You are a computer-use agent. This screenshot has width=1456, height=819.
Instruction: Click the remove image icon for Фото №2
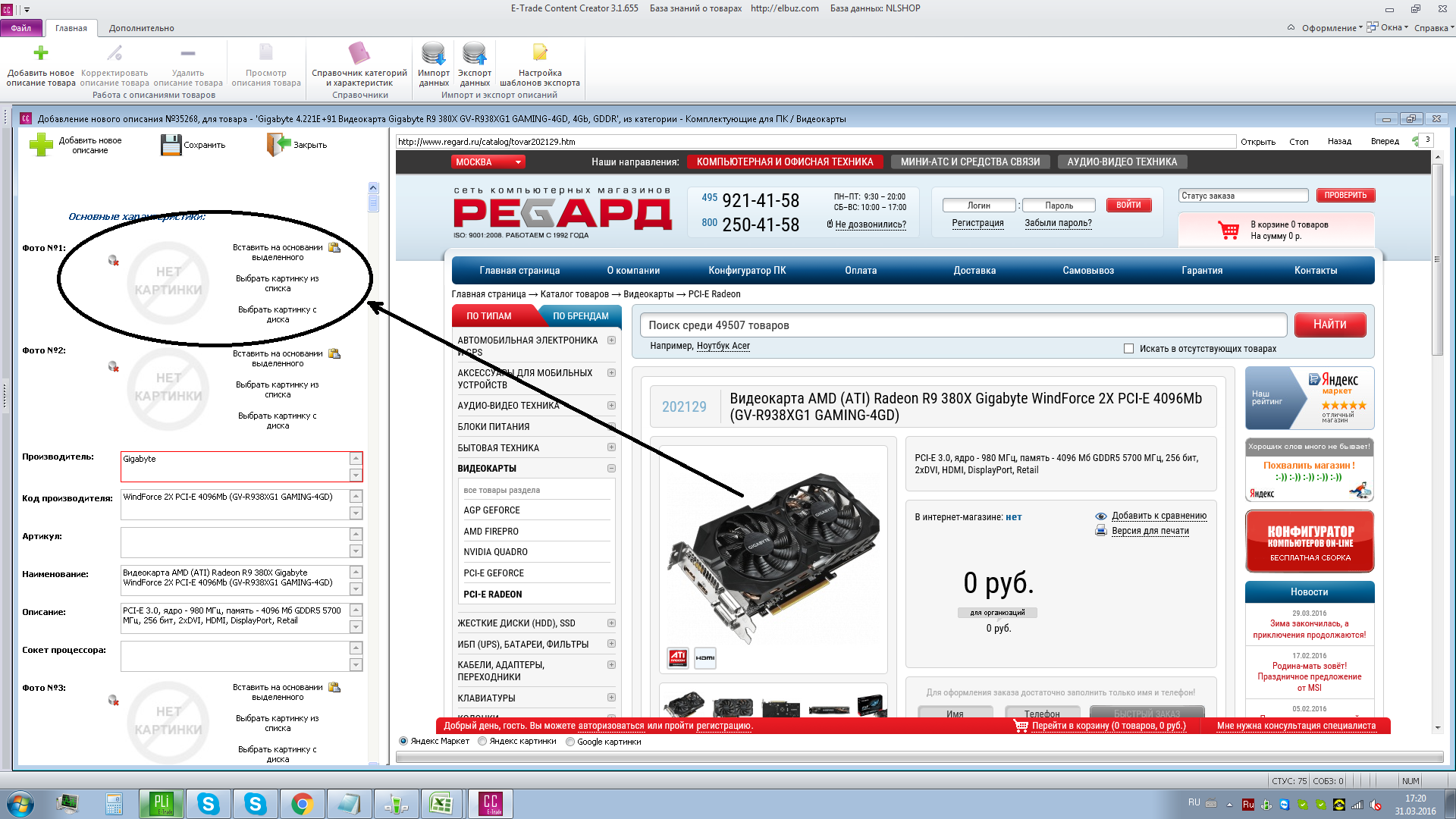pos(114,366)
